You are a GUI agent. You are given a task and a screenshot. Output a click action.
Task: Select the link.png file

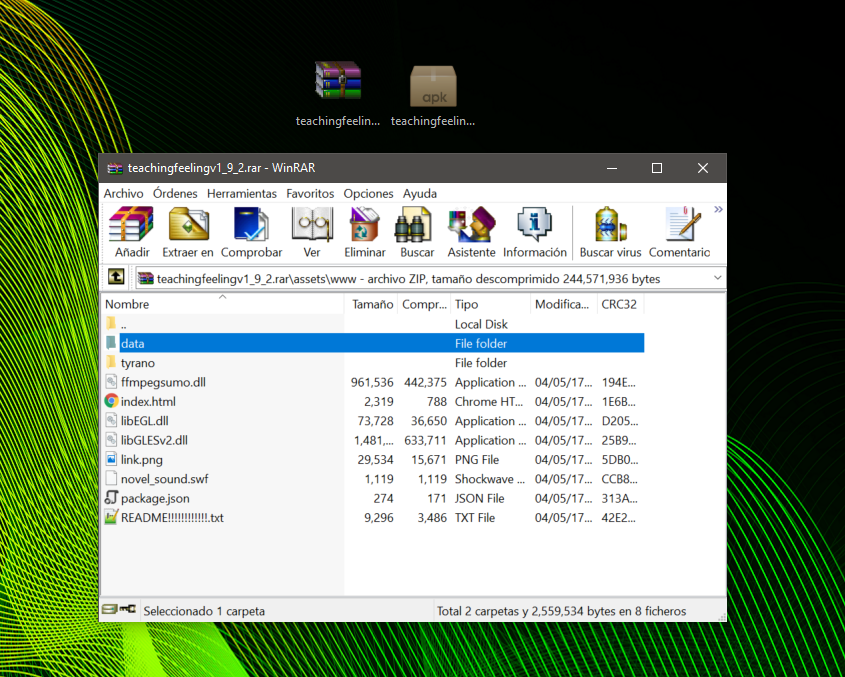[373, 460]
